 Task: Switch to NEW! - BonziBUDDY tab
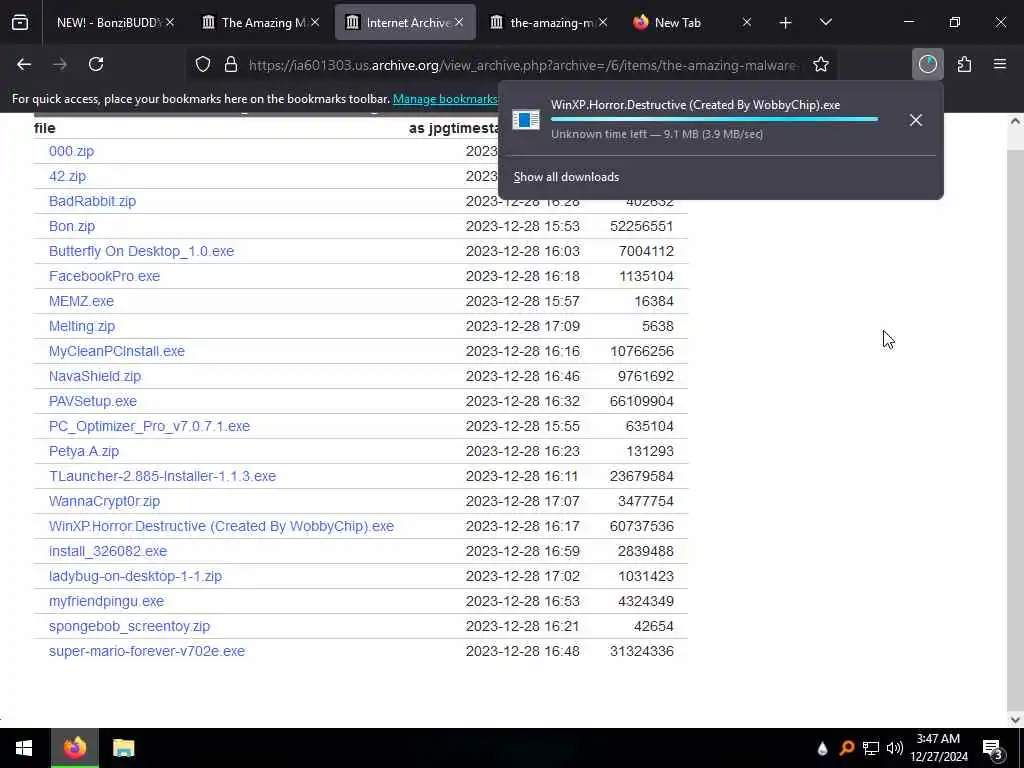(108, 23)
